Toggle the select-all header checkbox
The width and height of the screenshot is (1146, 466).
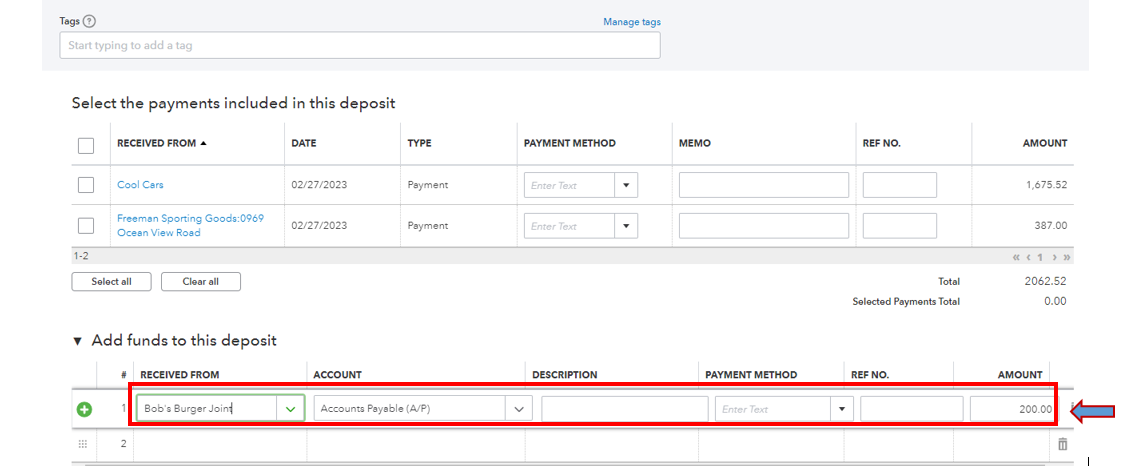click(x=86, y=145)
